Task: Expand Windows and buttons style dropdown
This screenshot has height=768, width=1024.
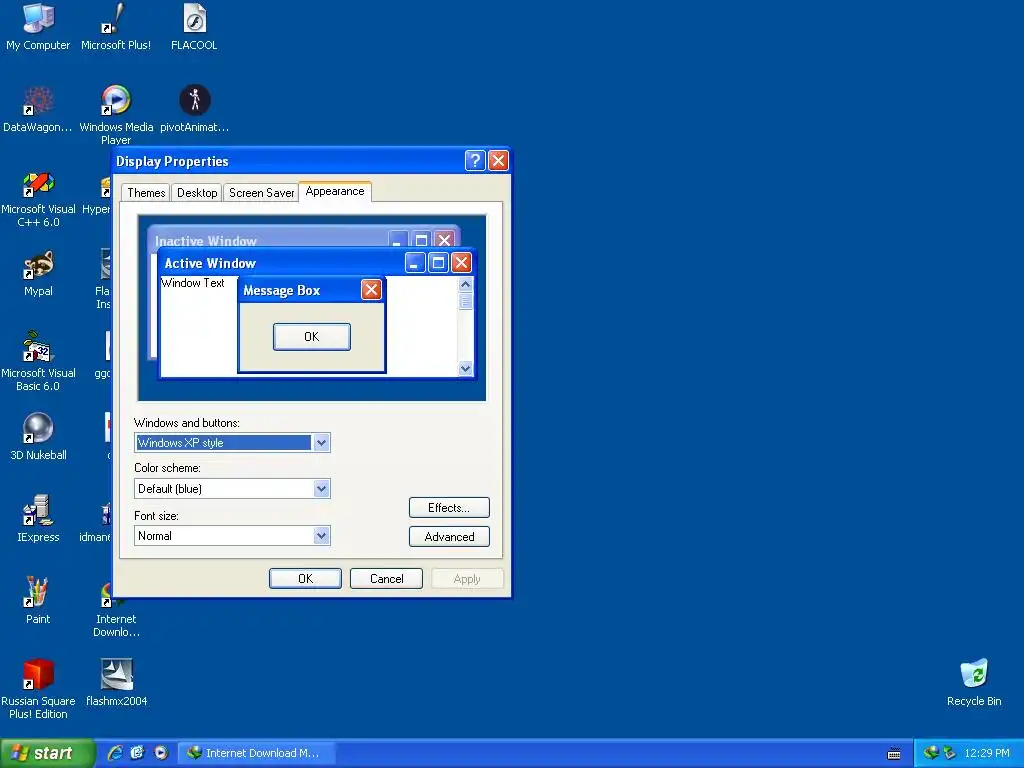Action: [x=321, y=443]
